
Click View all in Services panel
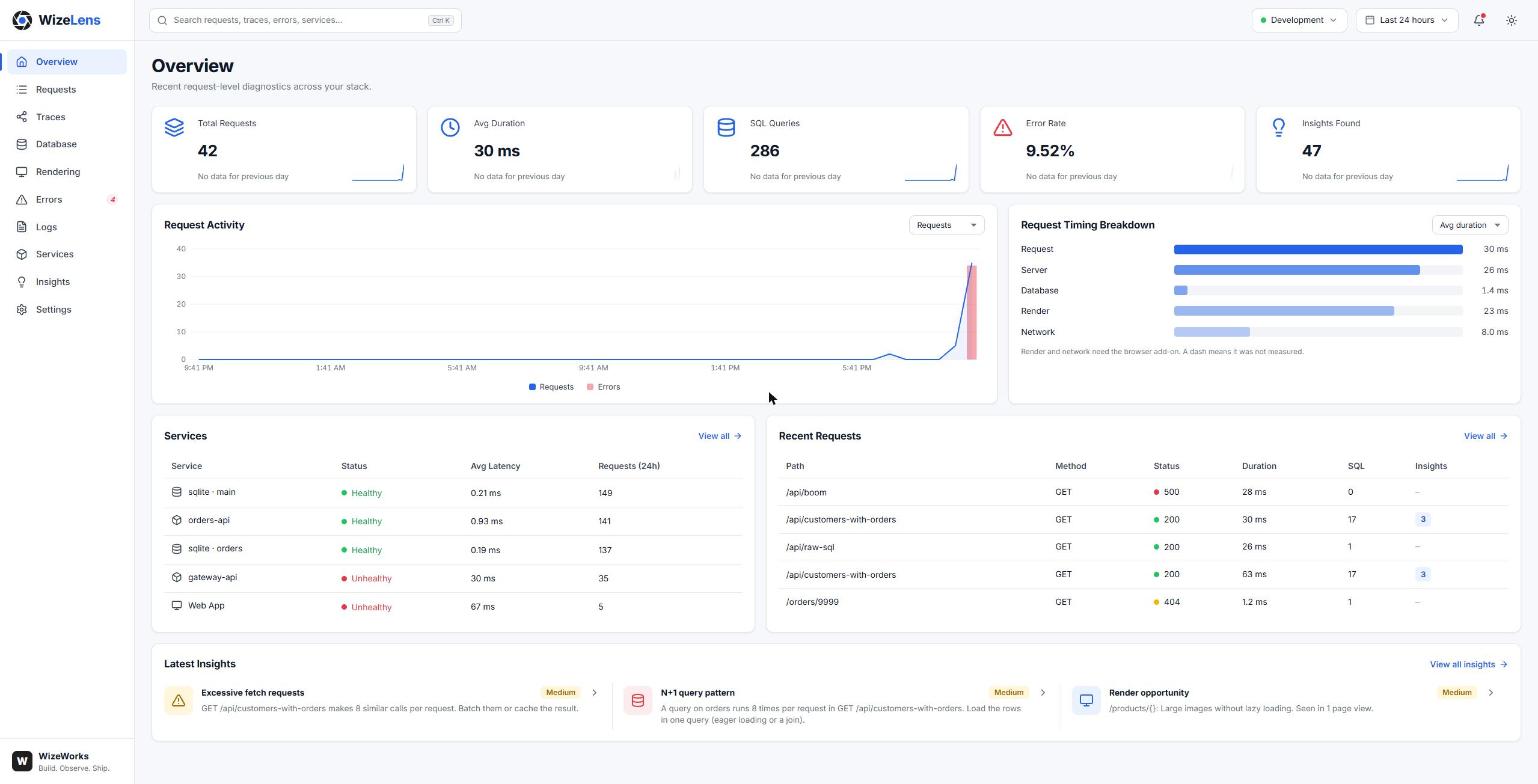click(x=720, y=436)
